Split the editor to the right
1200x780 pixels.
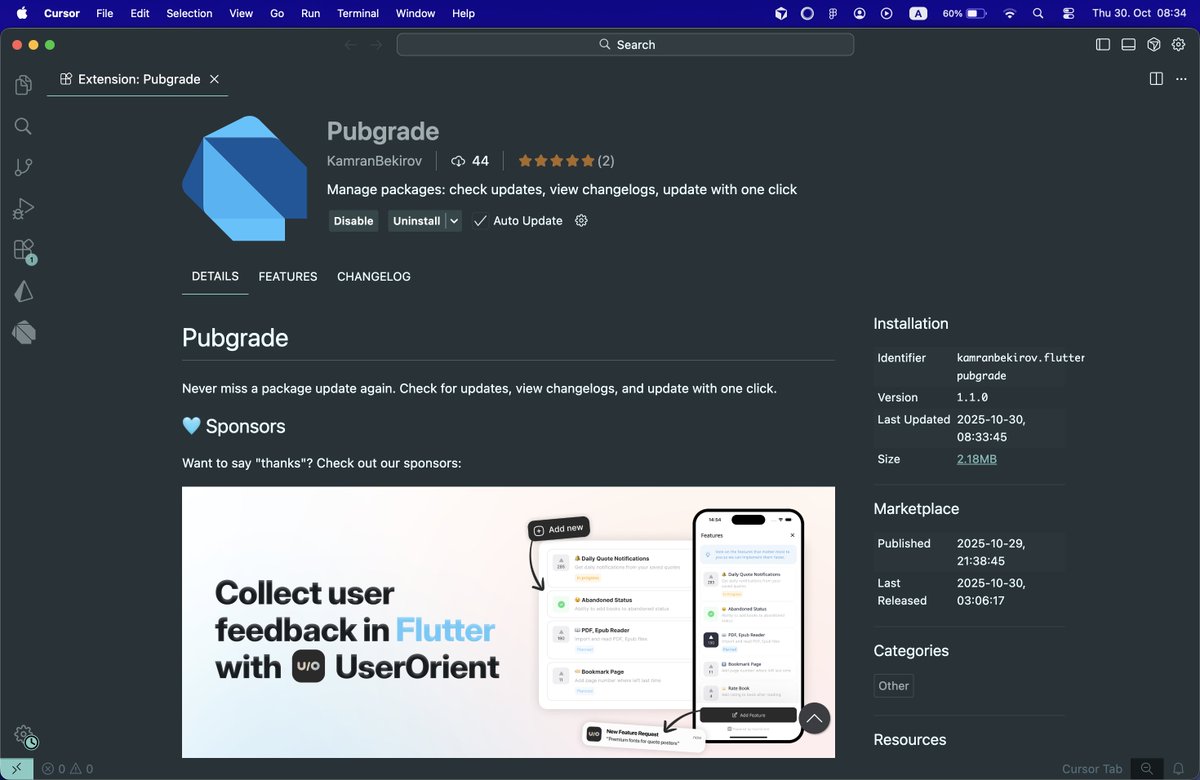[1156, 79]
